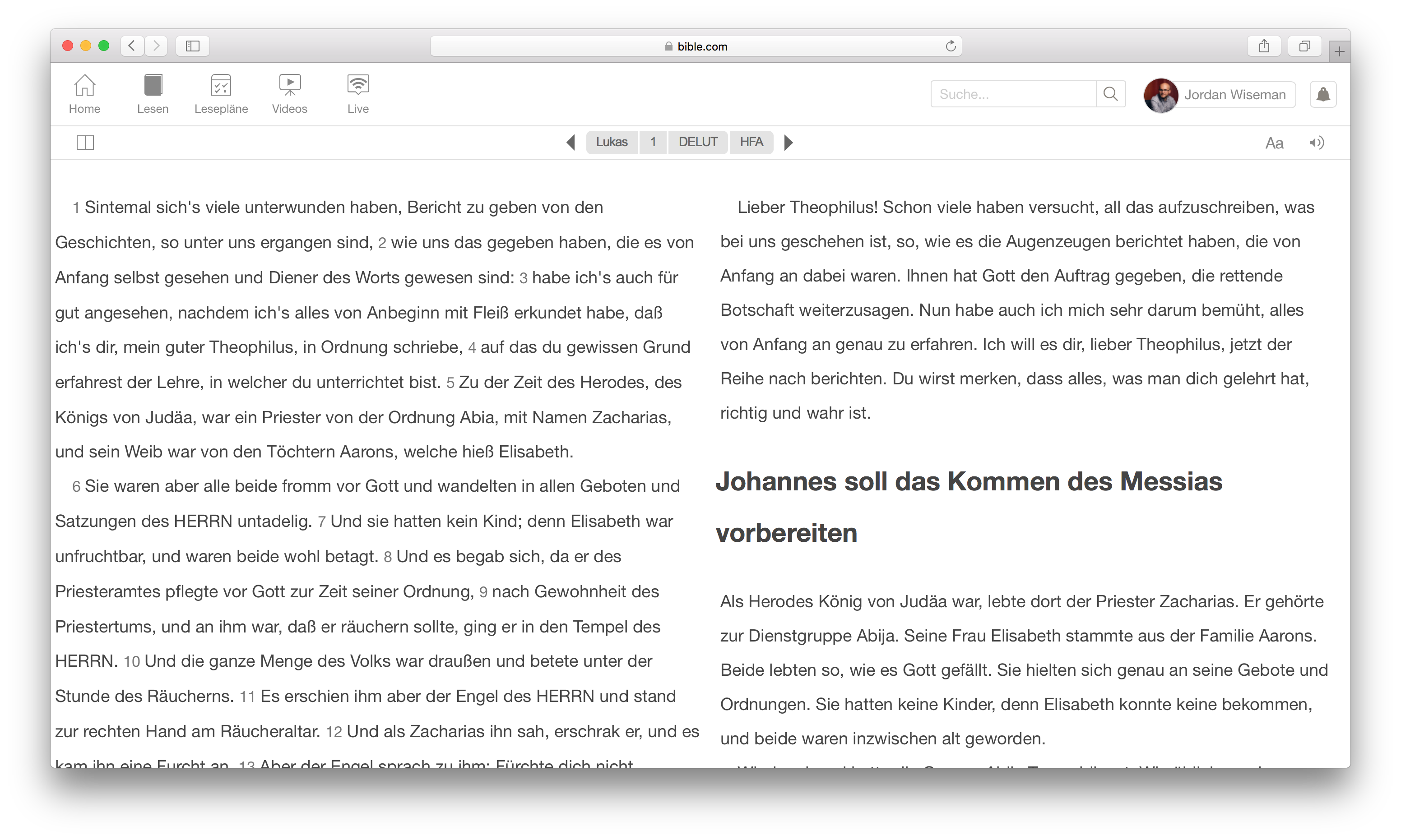Open the Lesen book icon
The width and height of the screenshot is (1401, 840).
tap(153, 86)
